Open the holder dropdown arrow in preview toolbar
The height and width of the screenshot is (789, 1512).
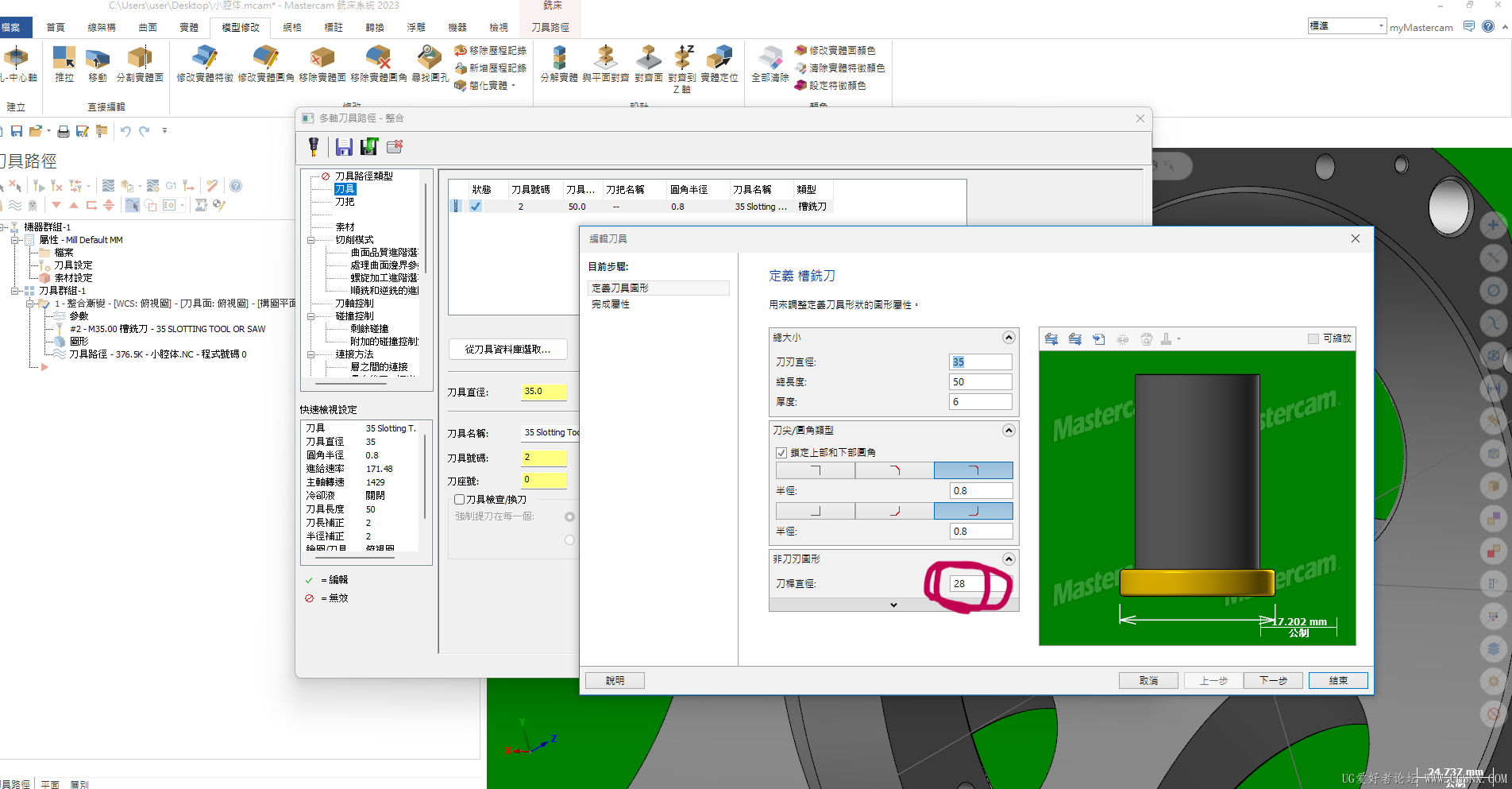(1179, 339)
